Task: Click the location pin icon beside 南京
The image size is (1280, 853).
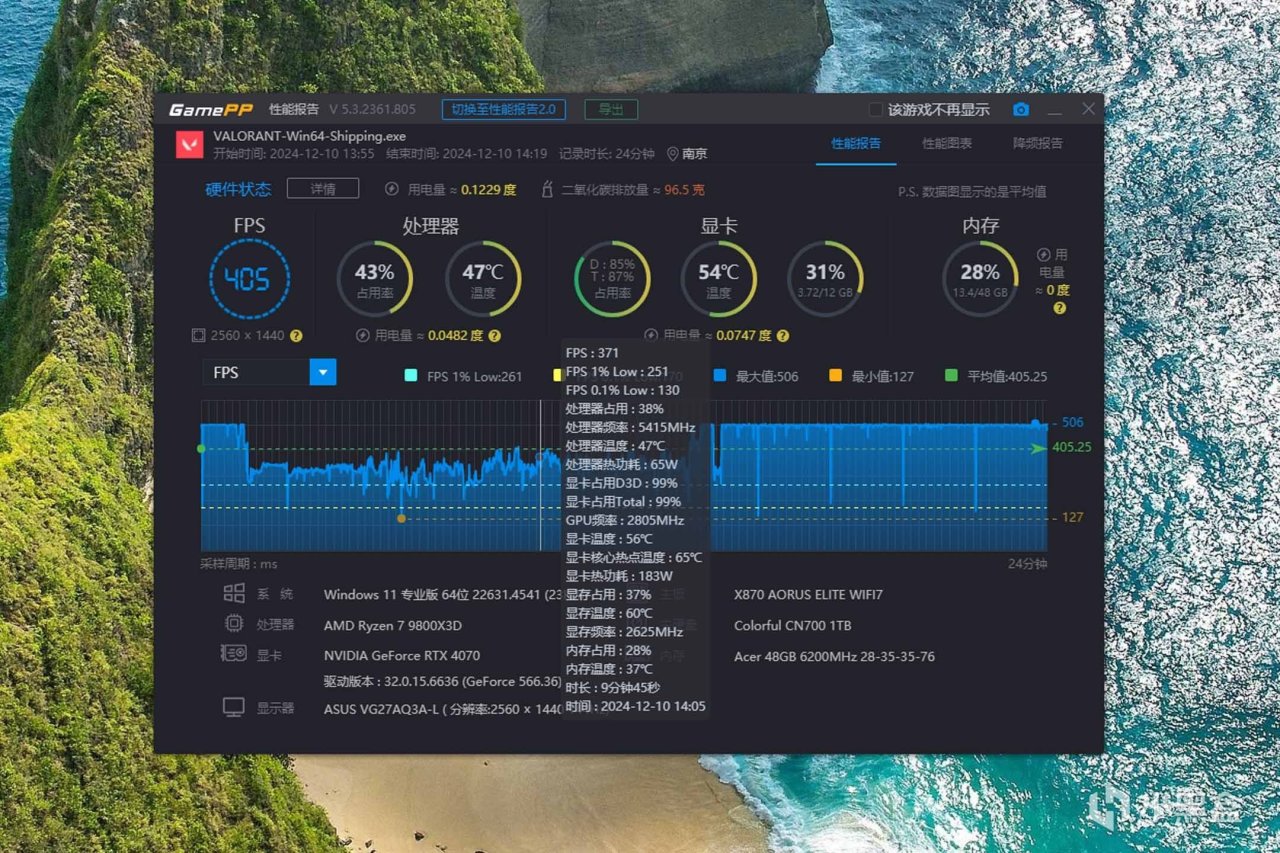Action: tap(672, 154)
